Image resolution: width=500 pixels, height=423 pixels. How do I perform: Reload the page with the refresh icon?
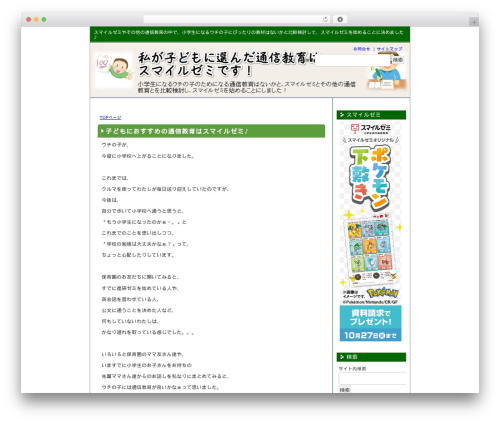pos(325,19)
